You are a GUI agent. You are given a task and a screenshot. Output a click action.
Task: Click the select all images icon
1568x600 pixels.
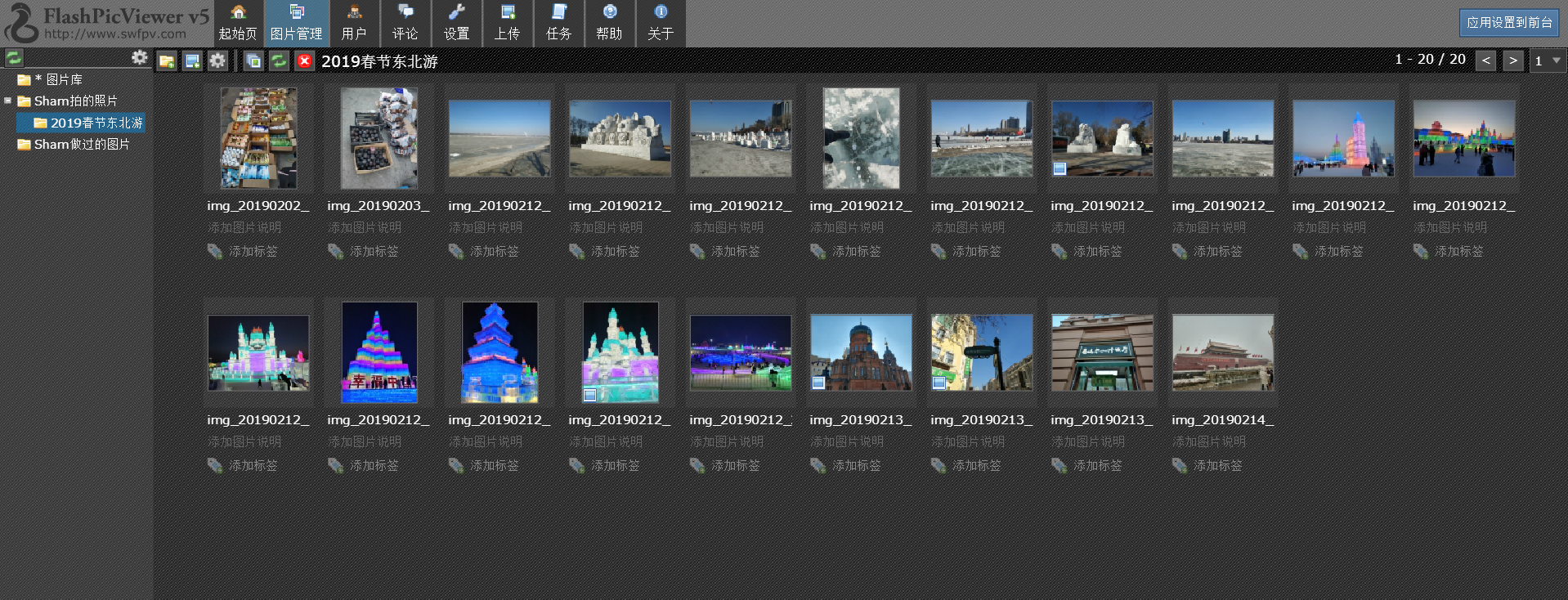tap(253, 61)
